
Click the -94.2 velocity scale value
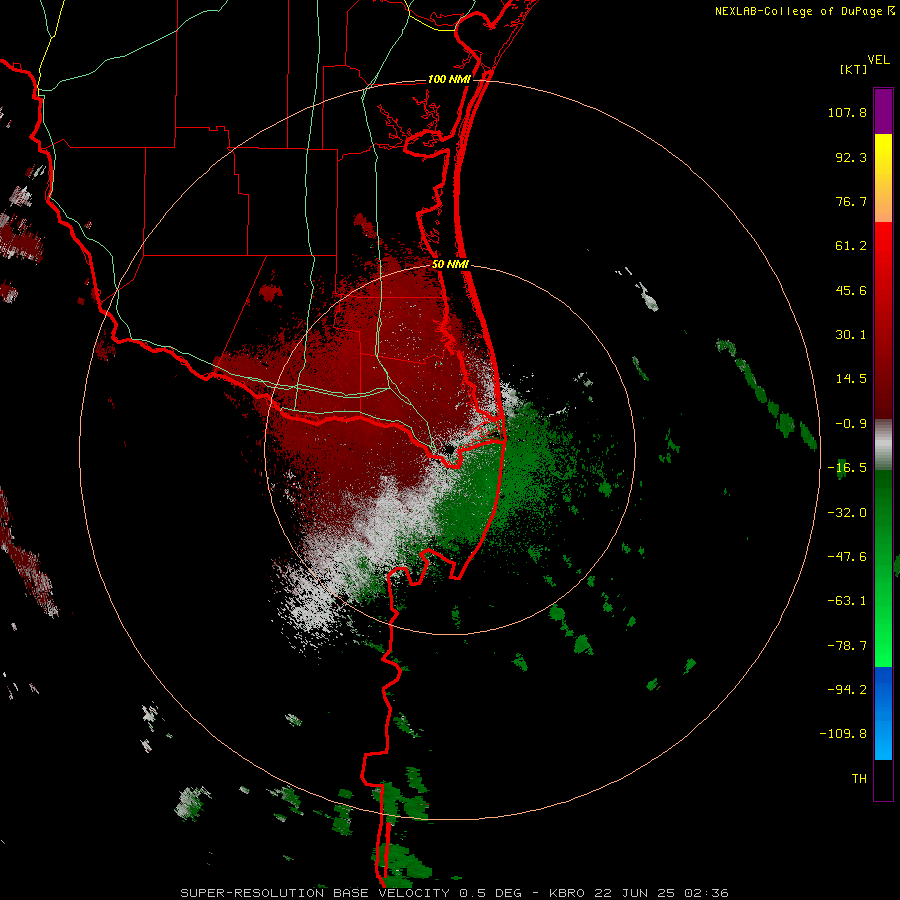coord(847,690)
